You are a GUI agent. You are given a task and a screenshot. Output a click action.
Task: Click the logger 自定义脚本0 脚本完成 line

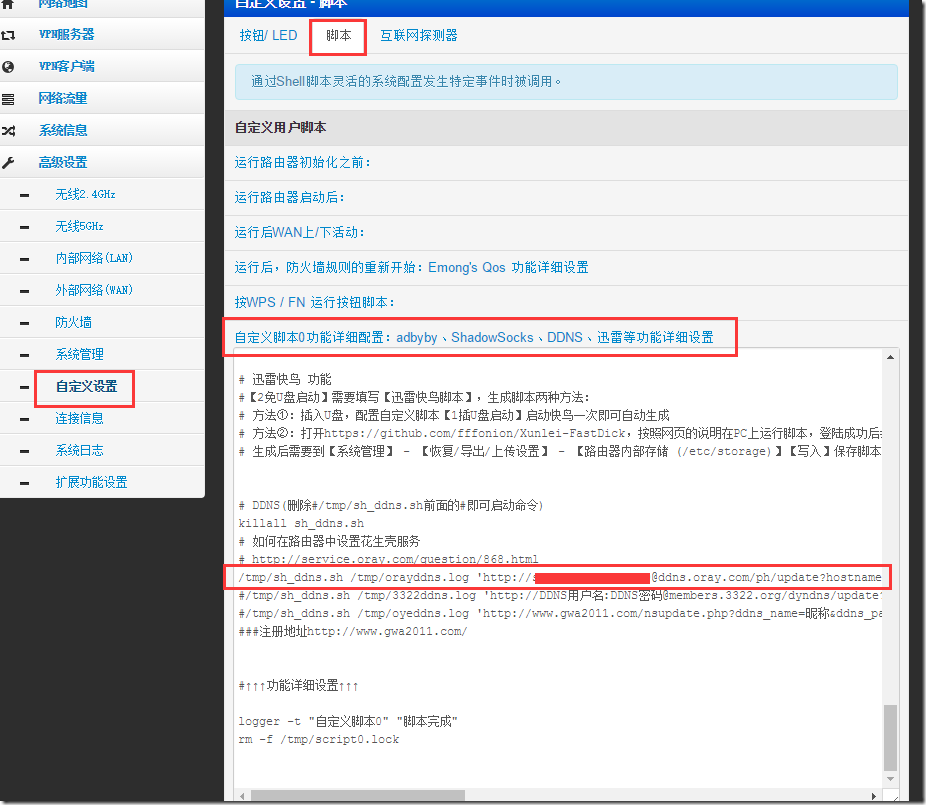pos(348,721)
